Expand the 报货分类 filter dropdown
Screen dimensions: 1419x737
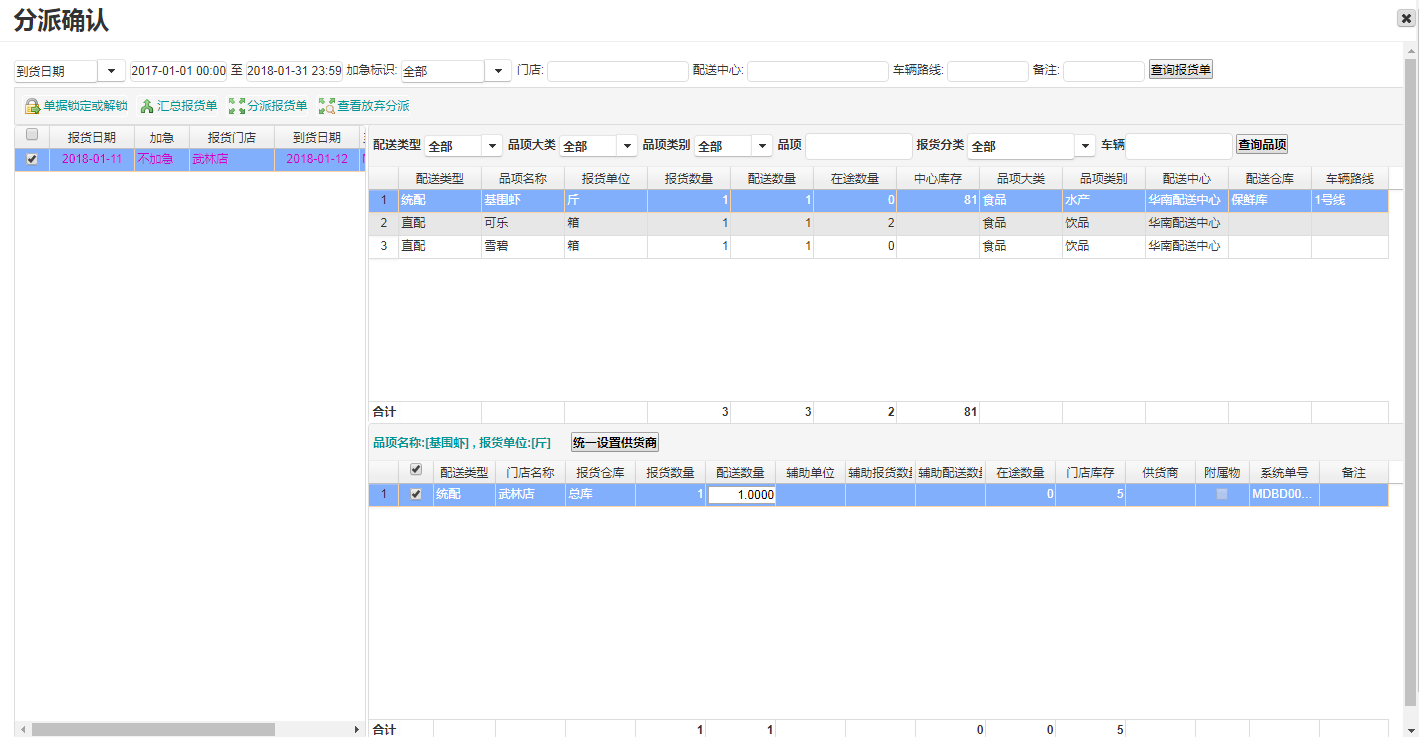[x=1085, y=146]
